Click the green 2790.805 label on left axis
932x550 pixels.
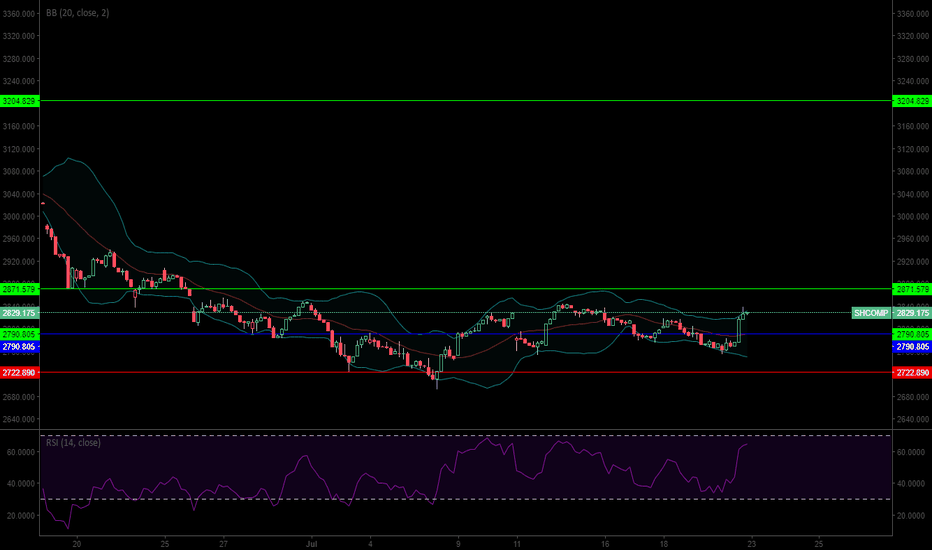tap(19, 335)
